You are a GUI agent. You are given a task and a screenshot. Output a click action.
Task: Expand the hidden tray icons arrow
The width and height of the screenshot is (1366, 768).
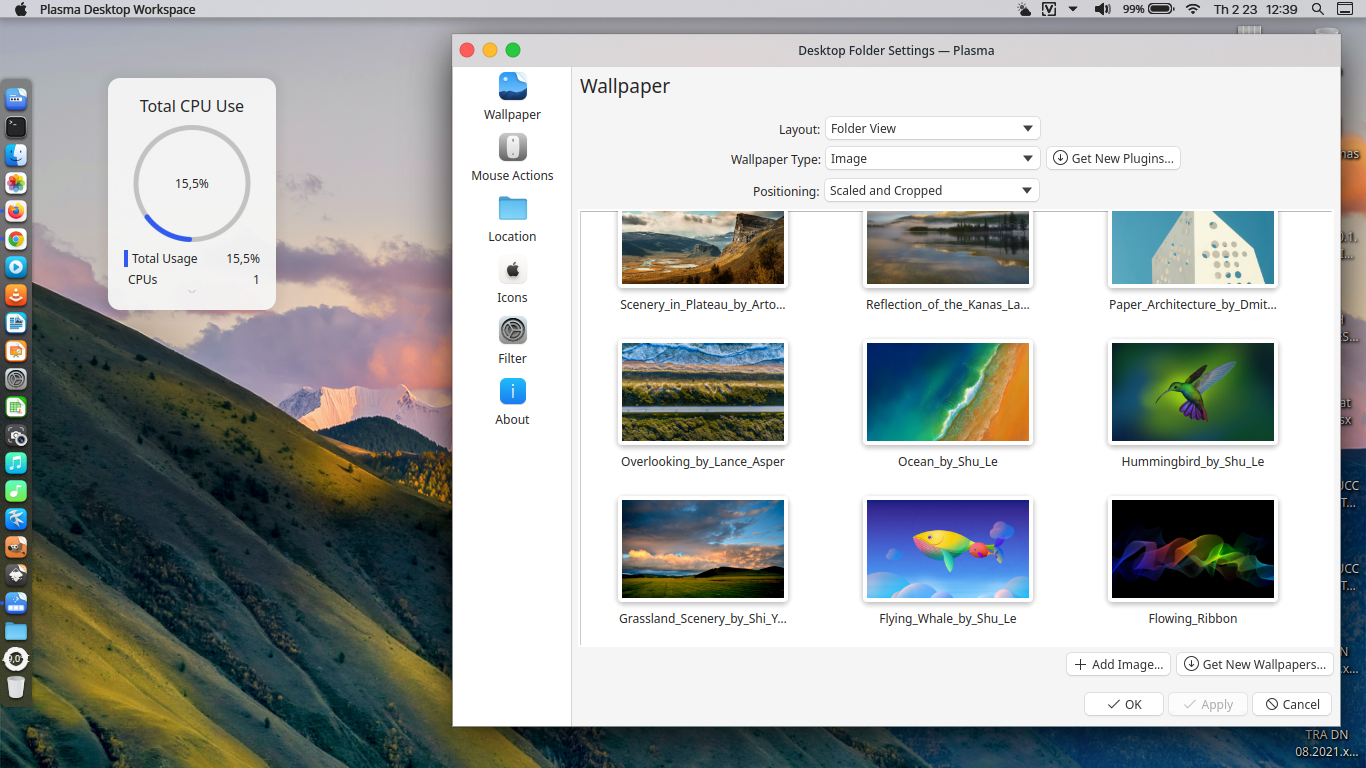point(1073,9)
